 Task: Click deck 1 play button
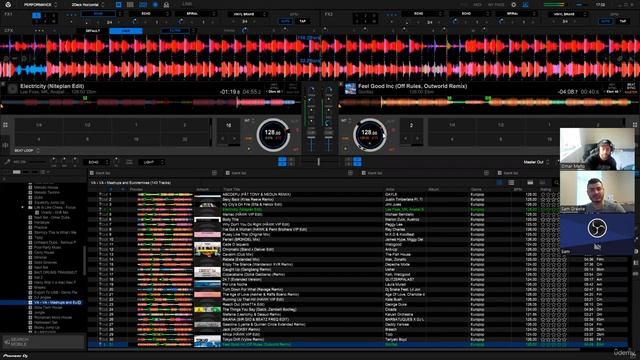coord(249,149)
